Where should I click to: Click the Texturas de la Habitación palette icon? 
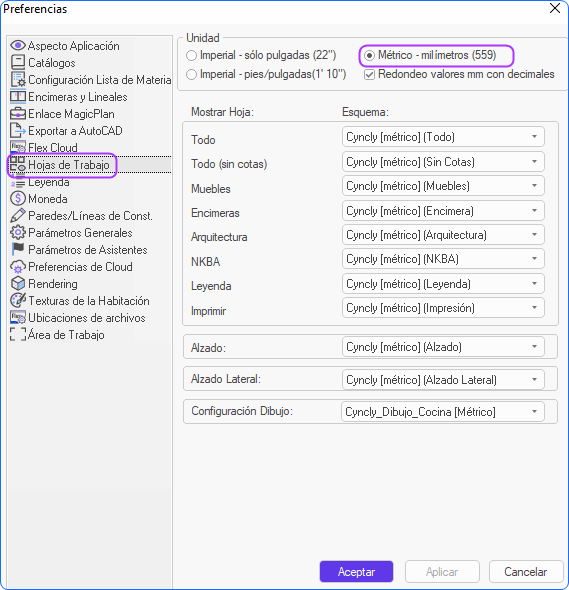click(x=18, y=300)
